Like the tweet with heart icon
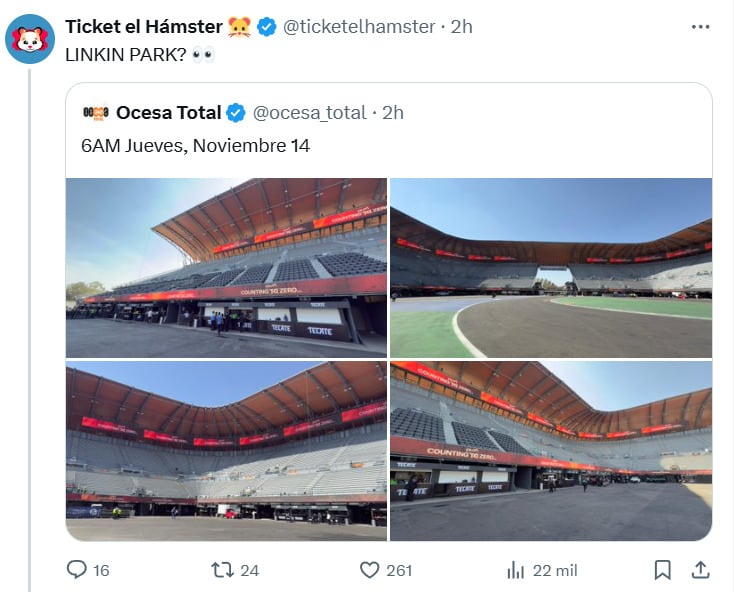This screenshot has width=734, height=592. click(370, 570)
